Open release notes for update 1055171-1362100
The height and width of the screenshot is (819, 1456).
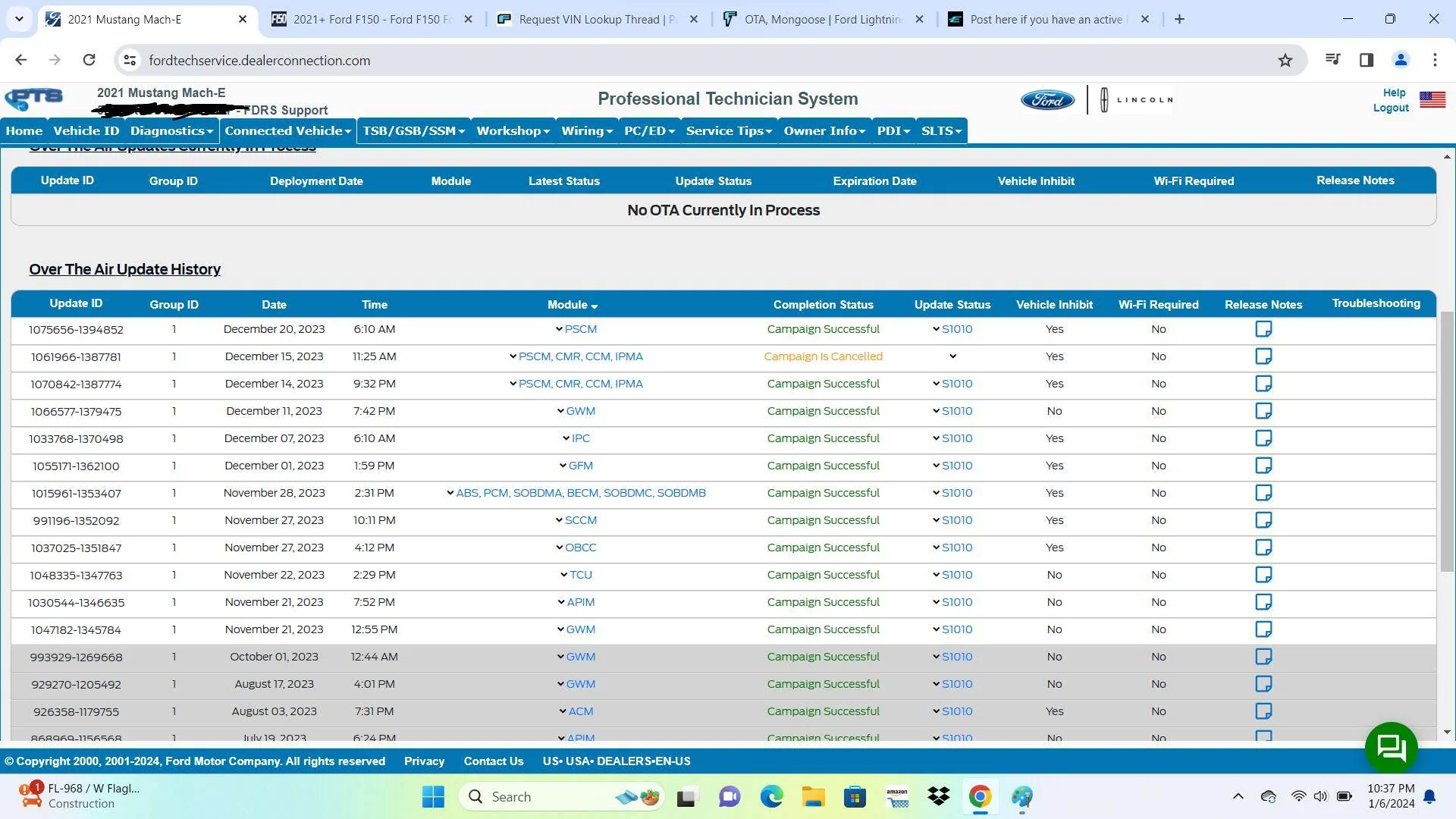pos(1263,466)
